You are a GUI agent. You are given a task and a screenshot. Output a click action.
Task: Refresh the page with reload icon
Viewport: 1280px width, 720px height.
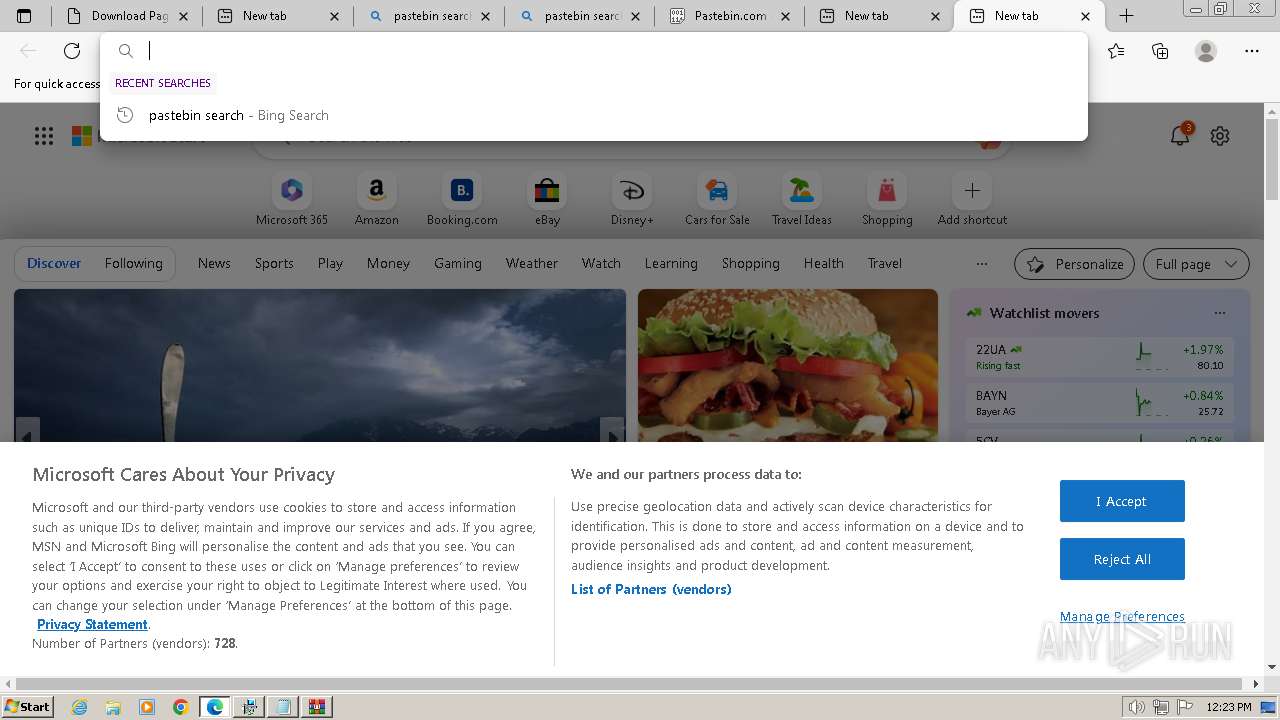coord(72,51)
